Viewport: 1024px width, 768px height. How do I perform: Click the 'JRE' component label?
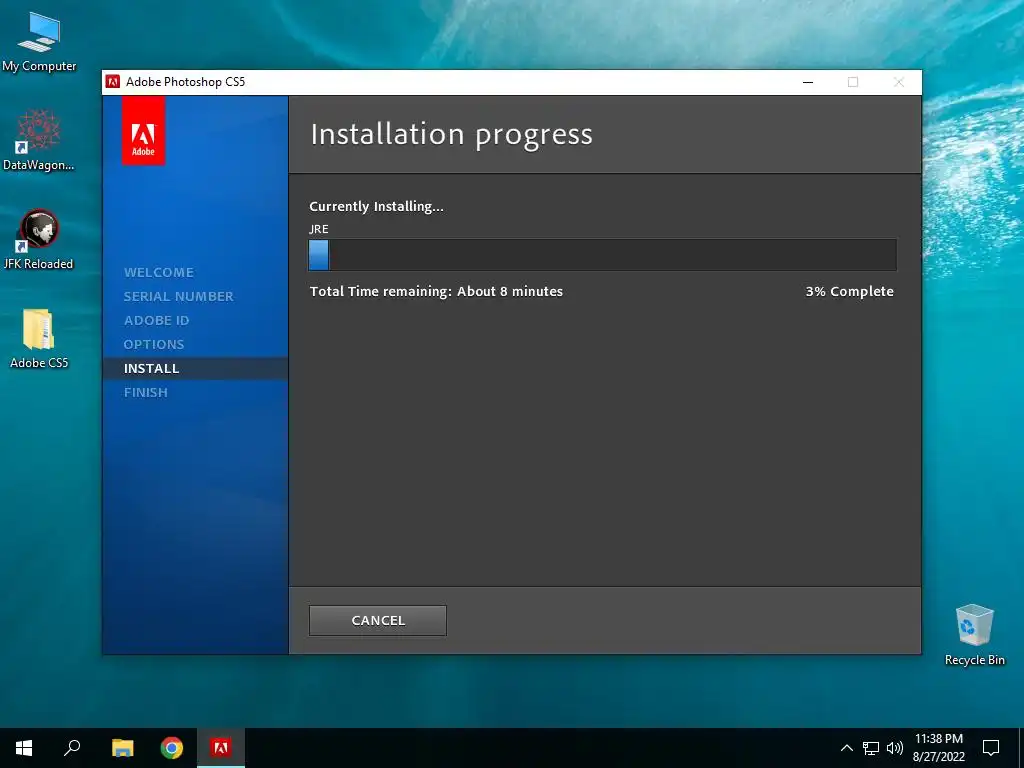(x=319, y=229)
